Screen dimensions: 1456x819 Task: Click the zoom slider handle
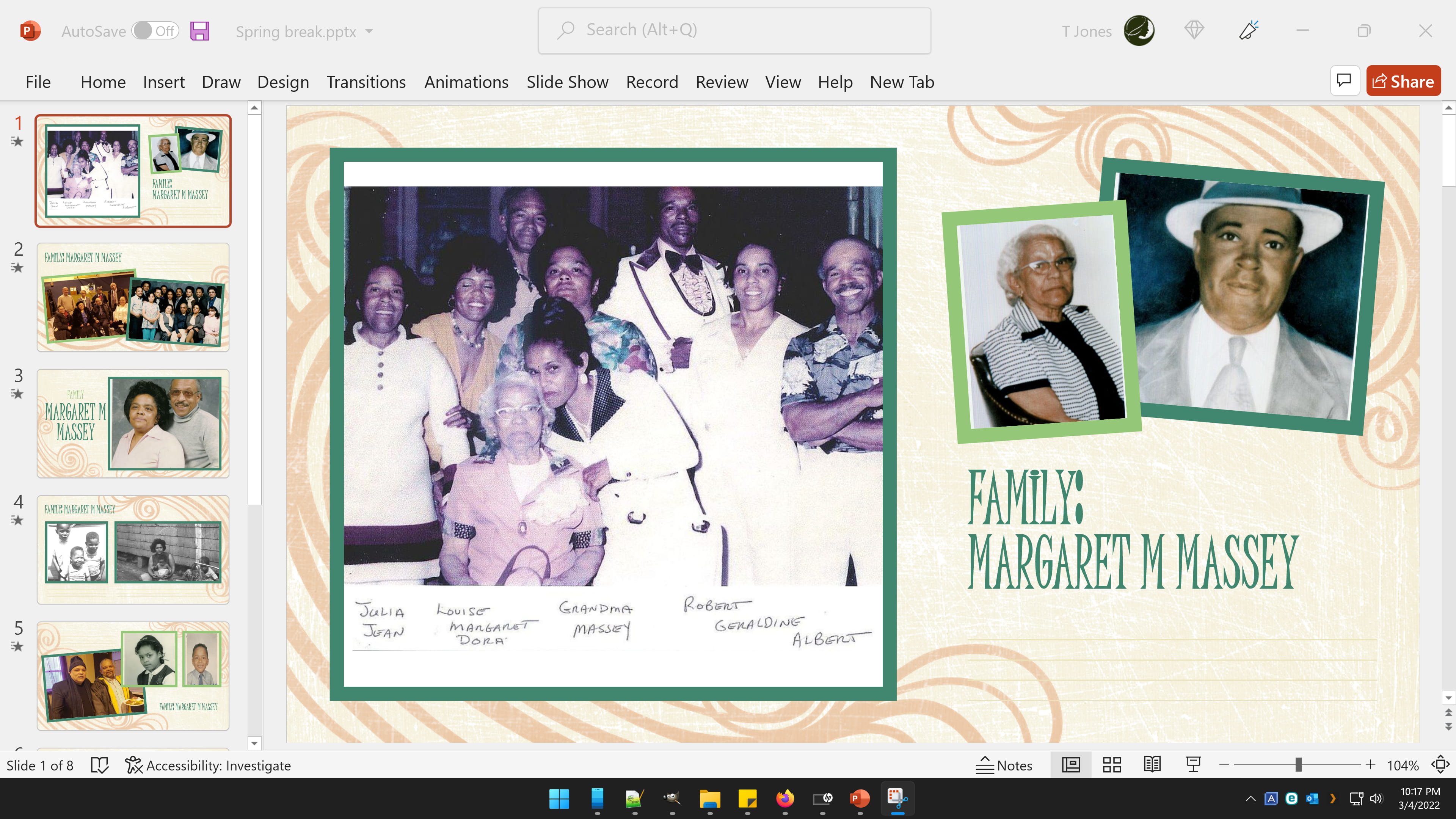tap(1298, 765)
